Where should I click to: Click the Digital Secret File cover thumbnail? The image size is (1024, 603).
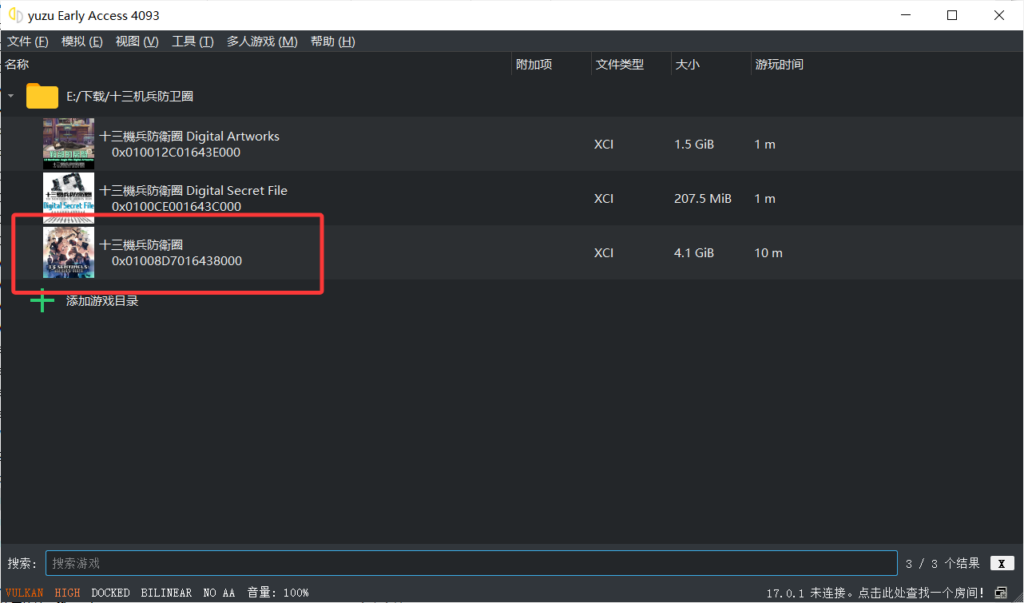(69, 198)
